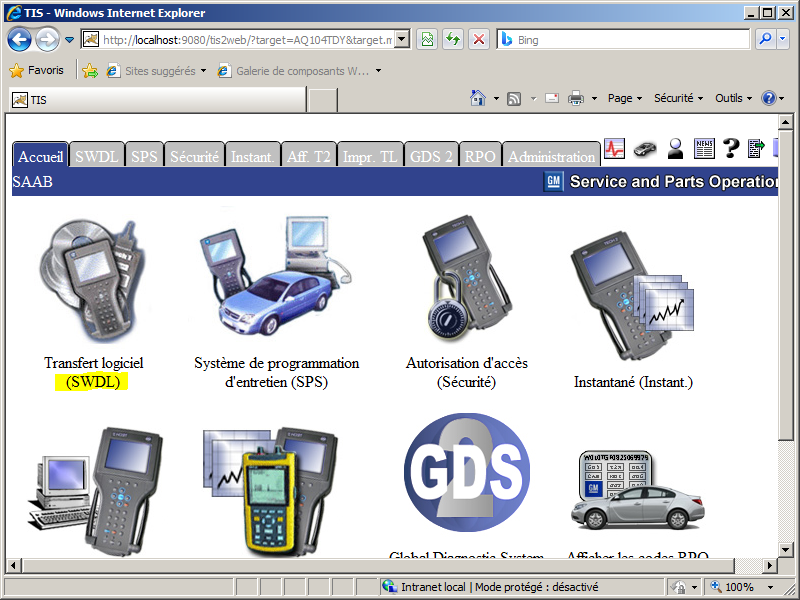Screen dimensions: 800x600
Task: Click the question mark help icon
Action: tap(731, 148)
